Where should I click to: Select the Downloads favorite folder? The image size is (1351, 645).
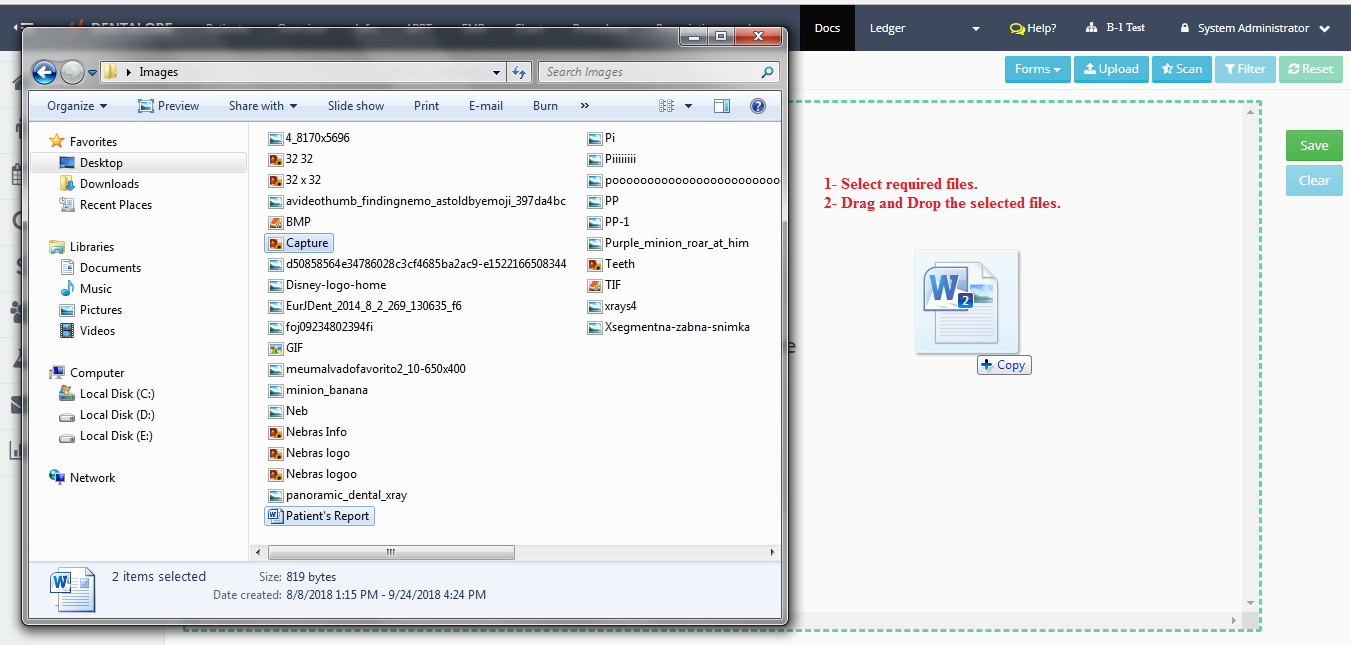pos(109,184)
